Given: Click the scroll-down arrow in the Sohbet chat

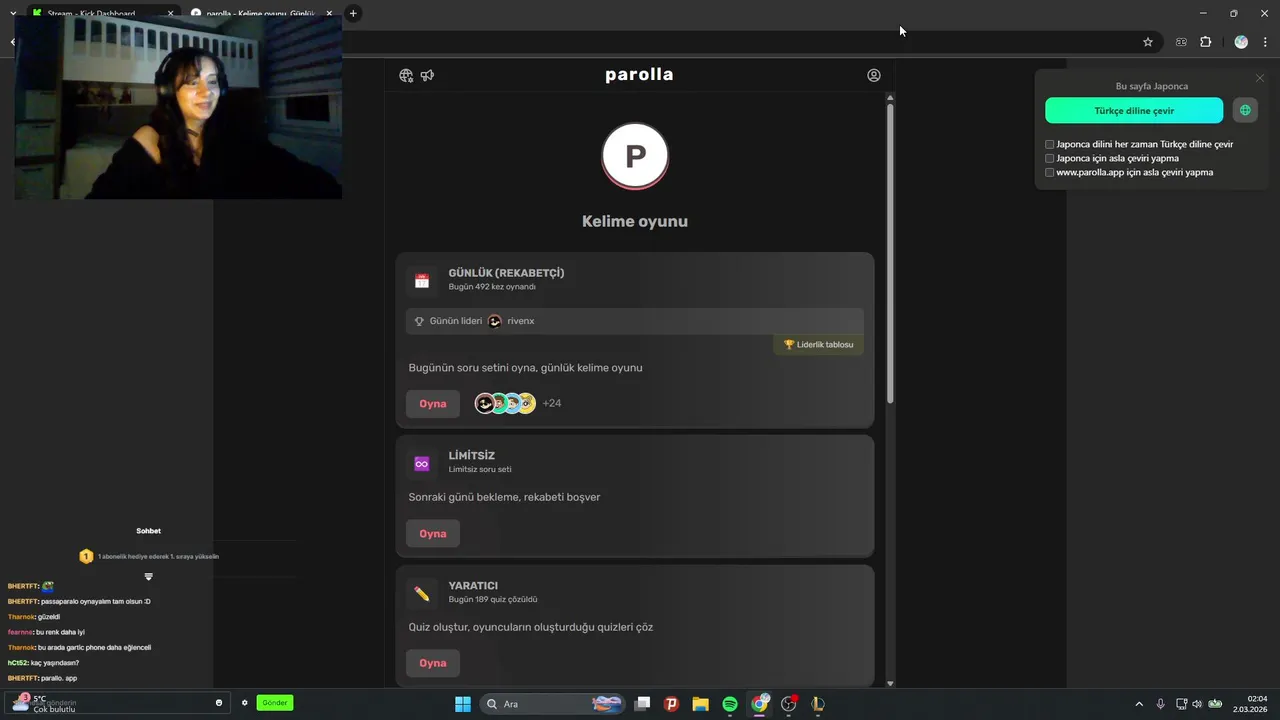Looking at the screenshot, I should (148, 577).
